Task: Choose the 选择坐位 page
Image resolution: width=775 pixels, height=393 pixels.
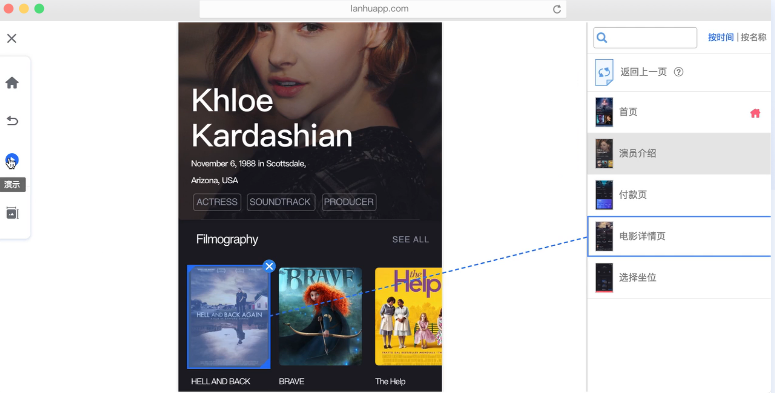Action: tap(679, 277)
